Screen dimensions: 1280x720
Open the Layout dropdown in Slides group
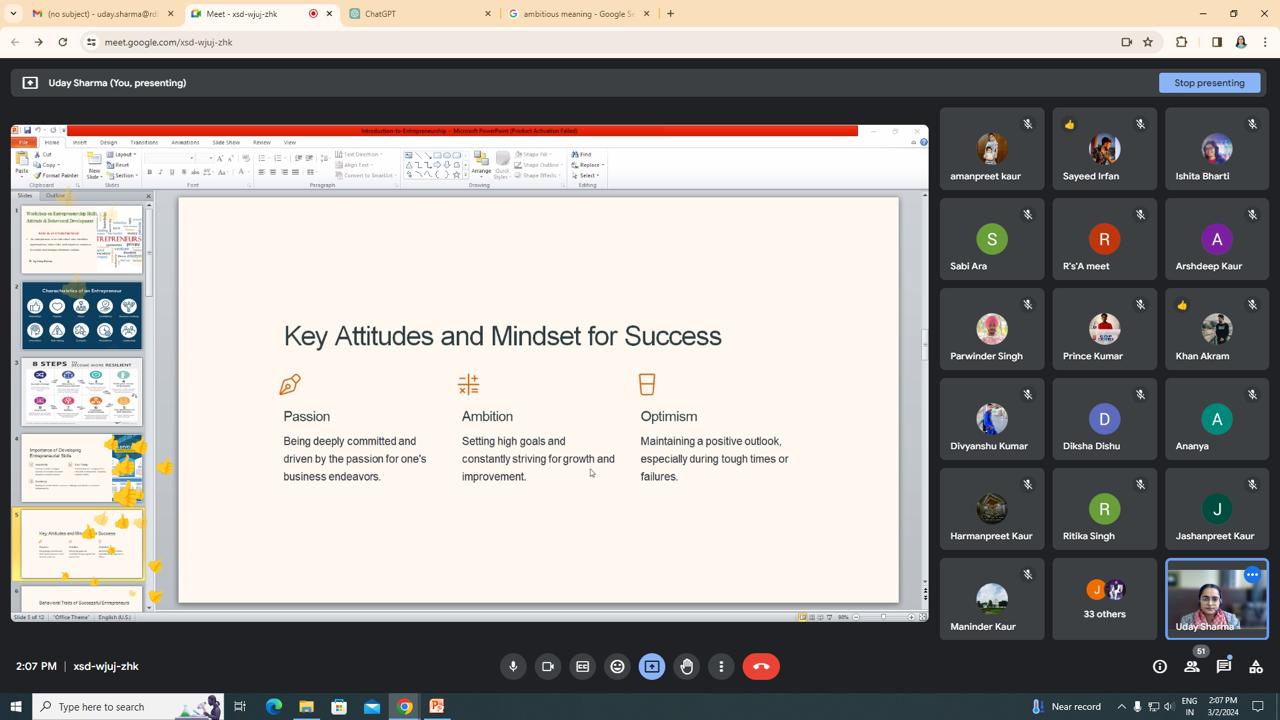123,155
